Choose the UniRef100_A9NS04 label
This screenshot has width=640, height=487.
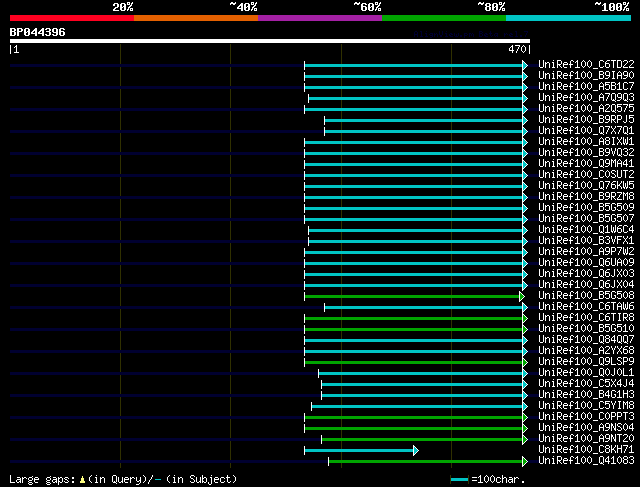[x=586, y=428]
